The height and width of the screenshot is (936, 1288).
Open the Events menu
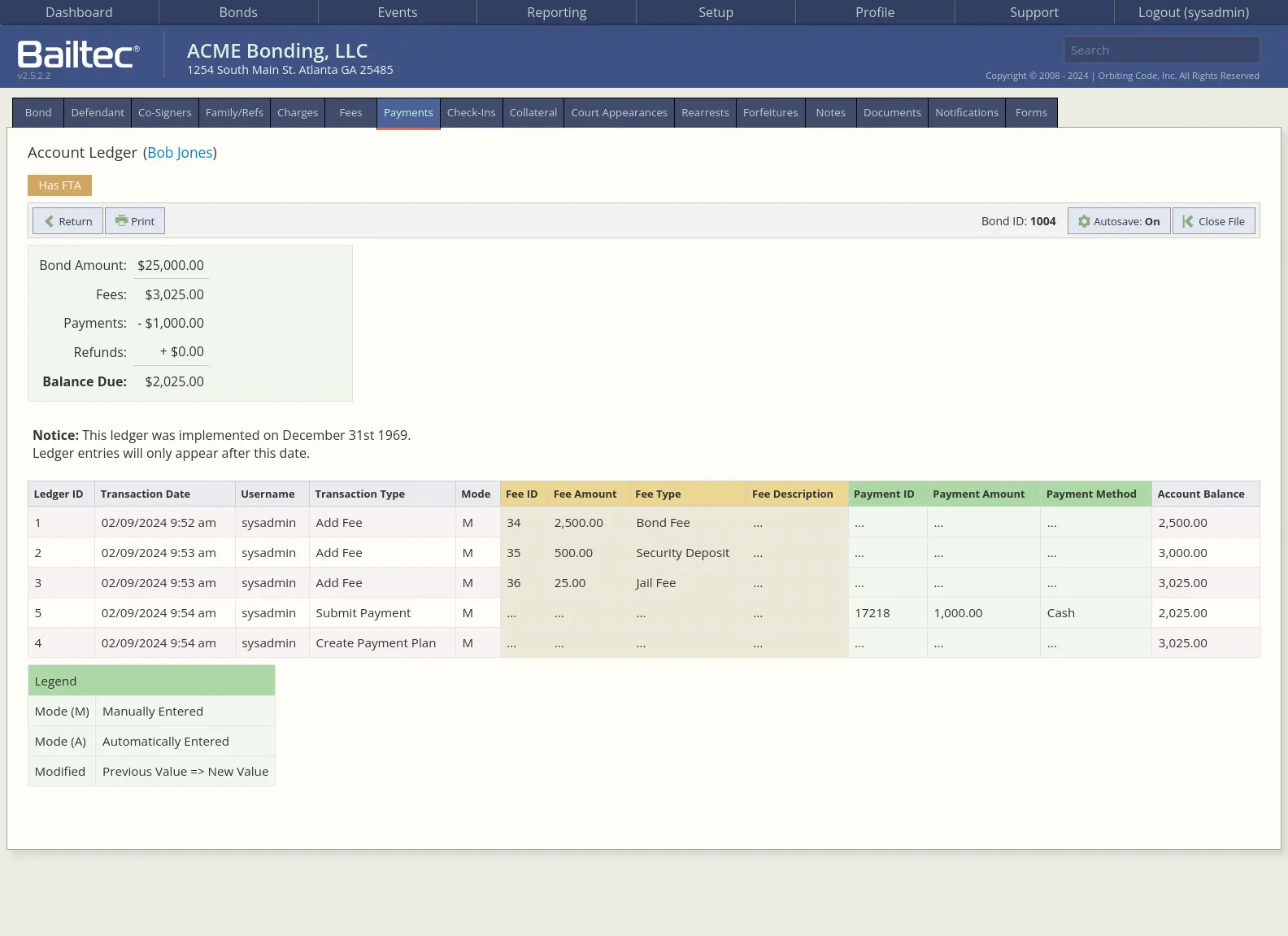pyautogui.click(x=398, y=12)
